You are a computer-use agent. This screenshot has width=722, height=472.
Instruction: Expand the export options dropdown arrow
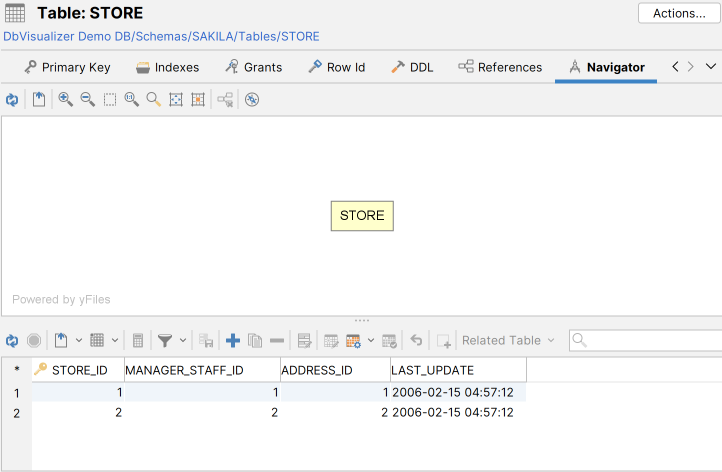coord(79,341)
